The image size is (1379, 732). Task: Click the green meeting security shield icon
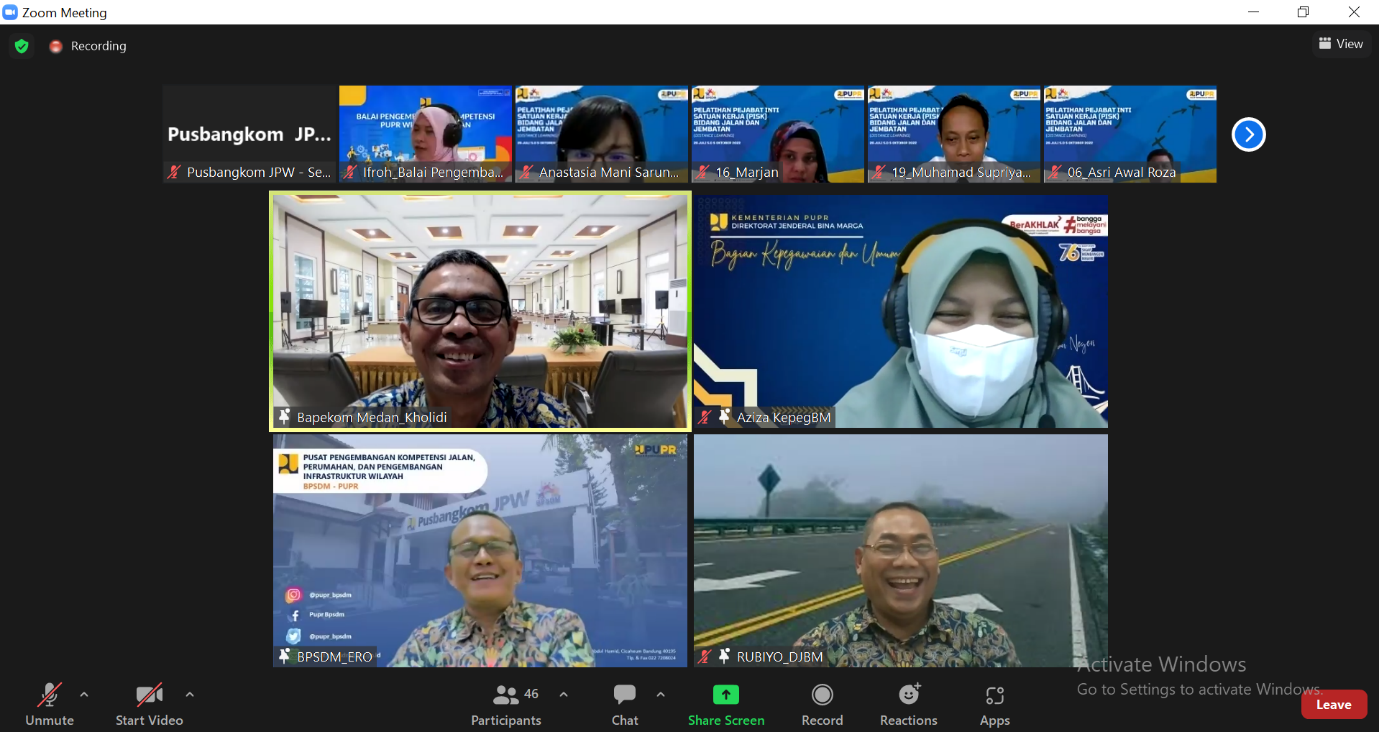click(20, 45)
